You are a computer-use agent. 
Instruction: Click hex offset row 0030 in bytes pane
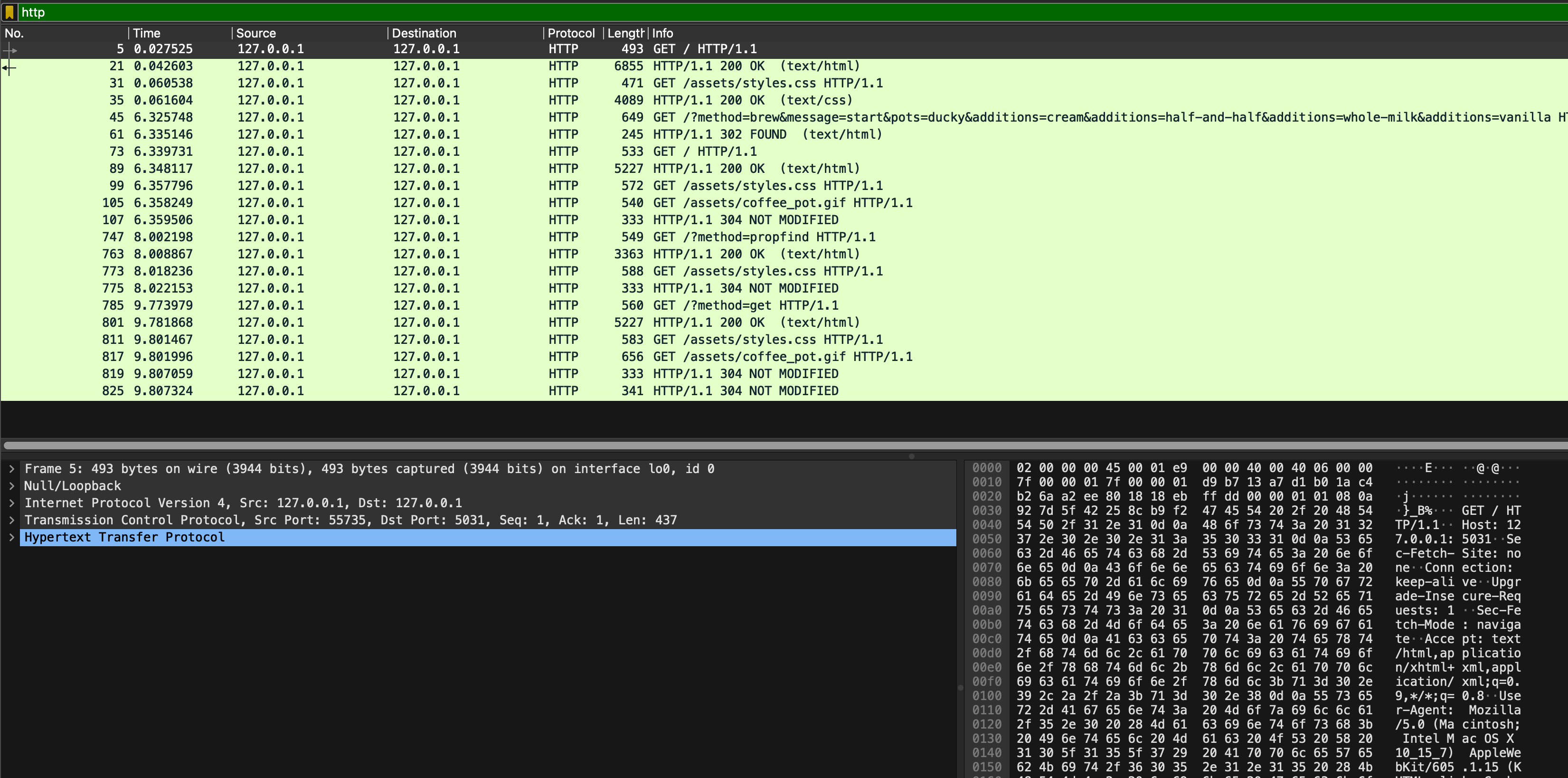[986, 511]
